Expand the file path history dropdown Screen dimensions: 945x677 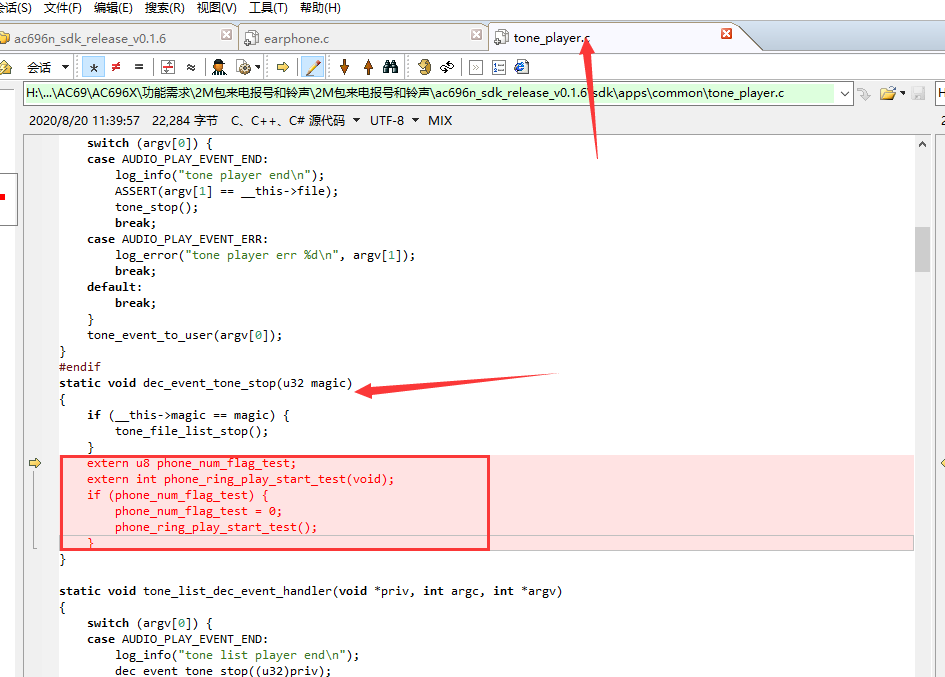point(844,93)
